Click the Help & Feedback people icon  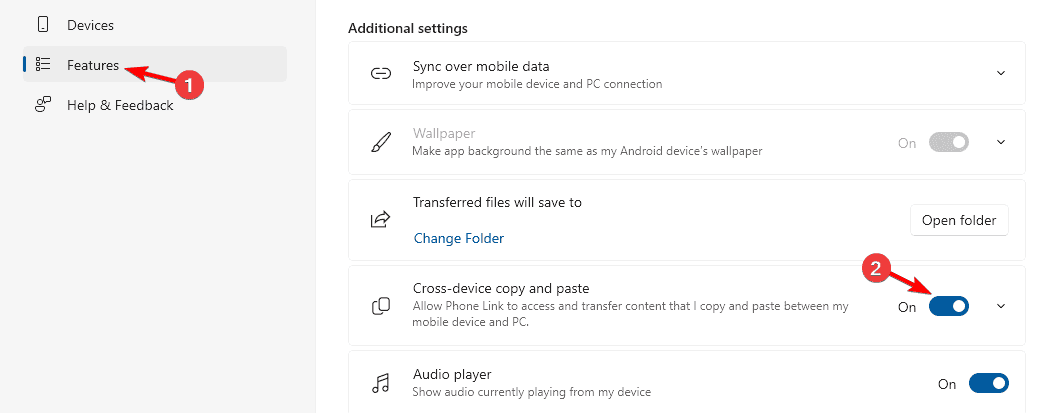[x=43, y=105]
